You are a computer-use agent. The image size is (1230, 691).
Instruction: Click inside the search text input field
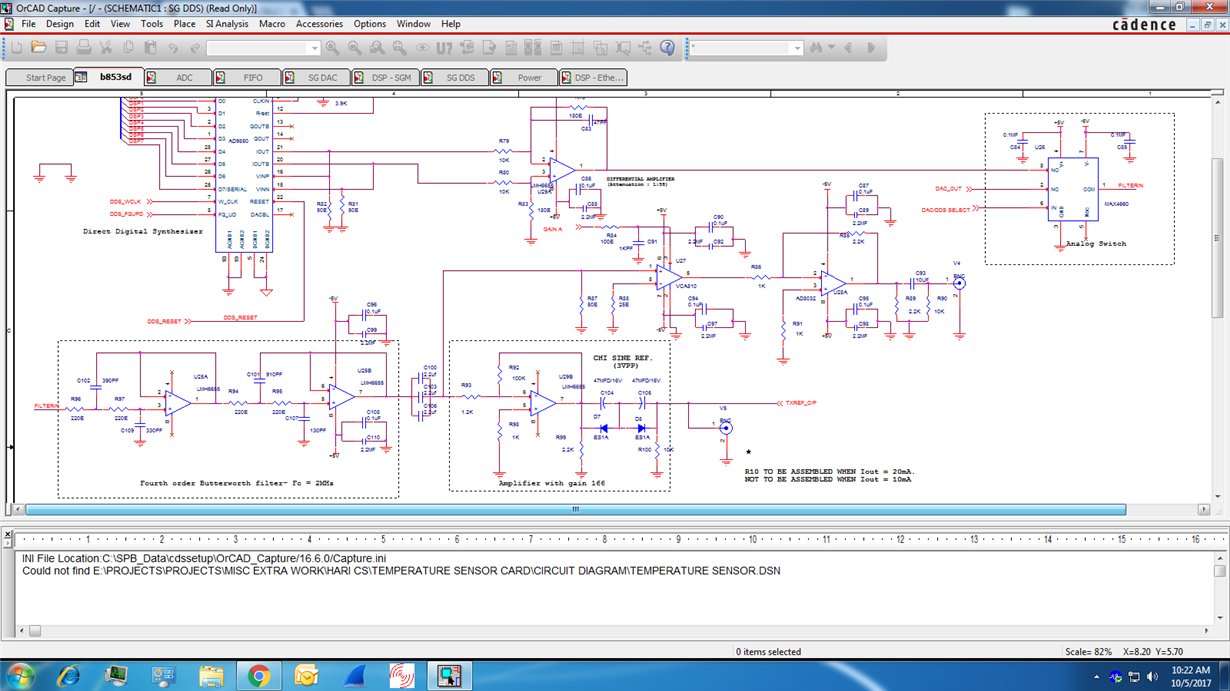[740, 48]
